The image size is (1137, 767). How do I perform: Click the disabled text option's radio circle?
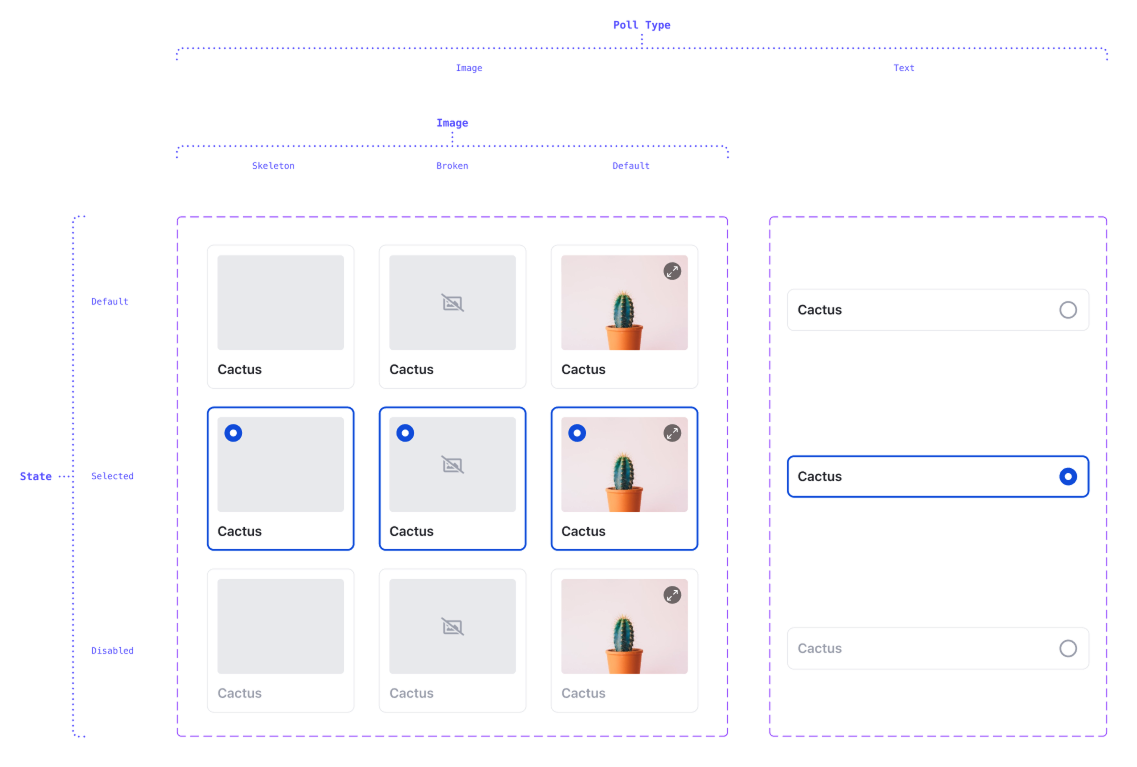click(1068, 649)
